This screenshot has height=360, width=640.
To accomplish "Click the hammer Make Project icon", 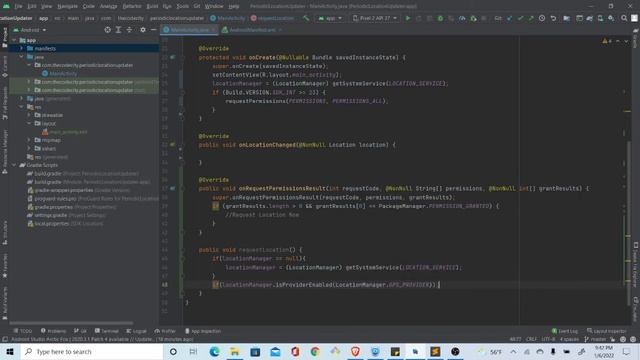I will 306,18.
